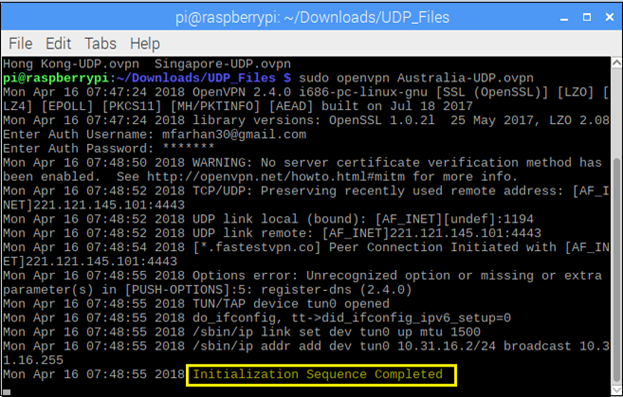Close the terminal window
Viewport: 623px width, 397px height.
[609, 17]
